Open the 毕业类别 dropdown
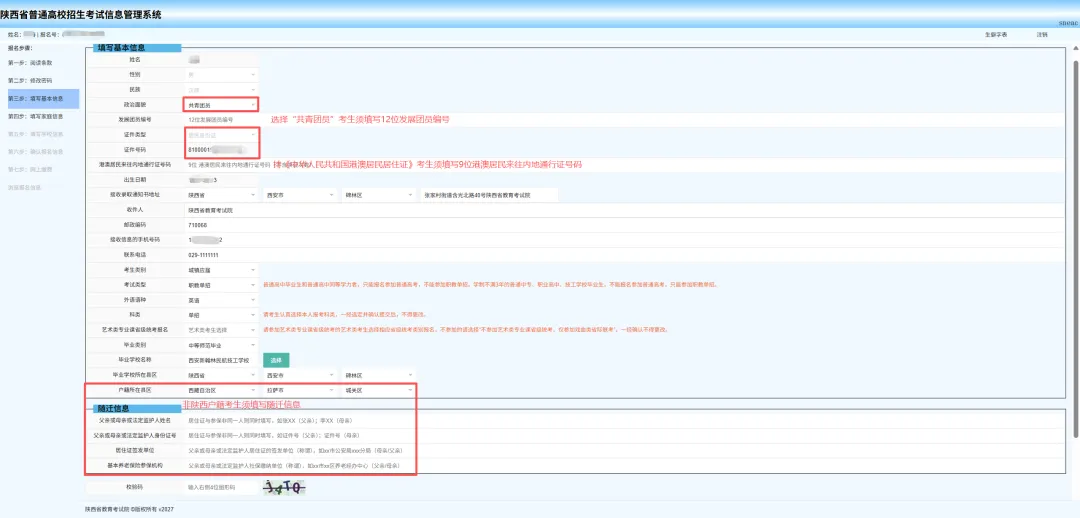 221,345
